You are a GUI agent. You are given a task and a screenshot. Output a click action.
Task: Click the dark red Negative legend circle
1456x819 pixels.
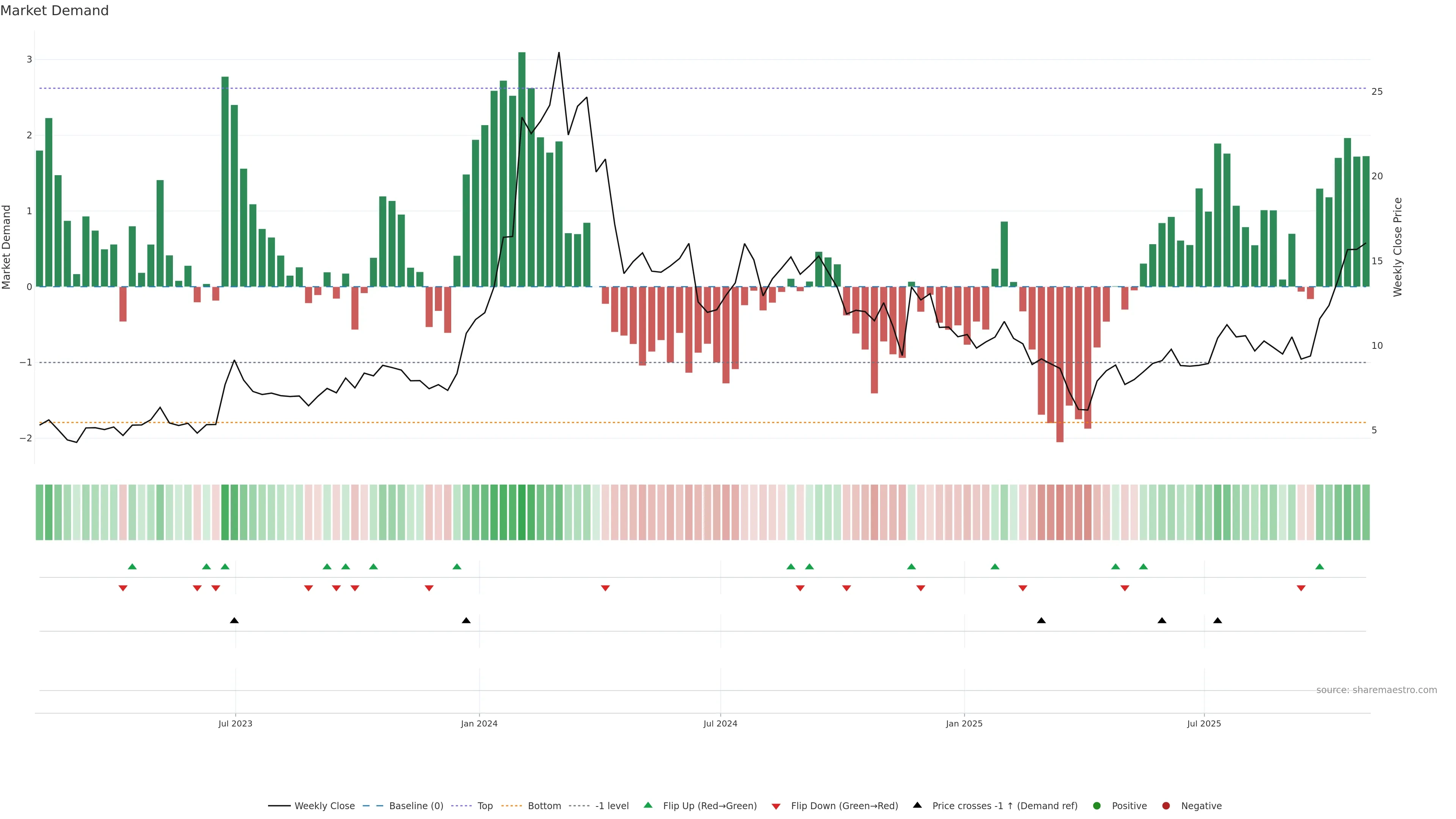click(1166, 805)
